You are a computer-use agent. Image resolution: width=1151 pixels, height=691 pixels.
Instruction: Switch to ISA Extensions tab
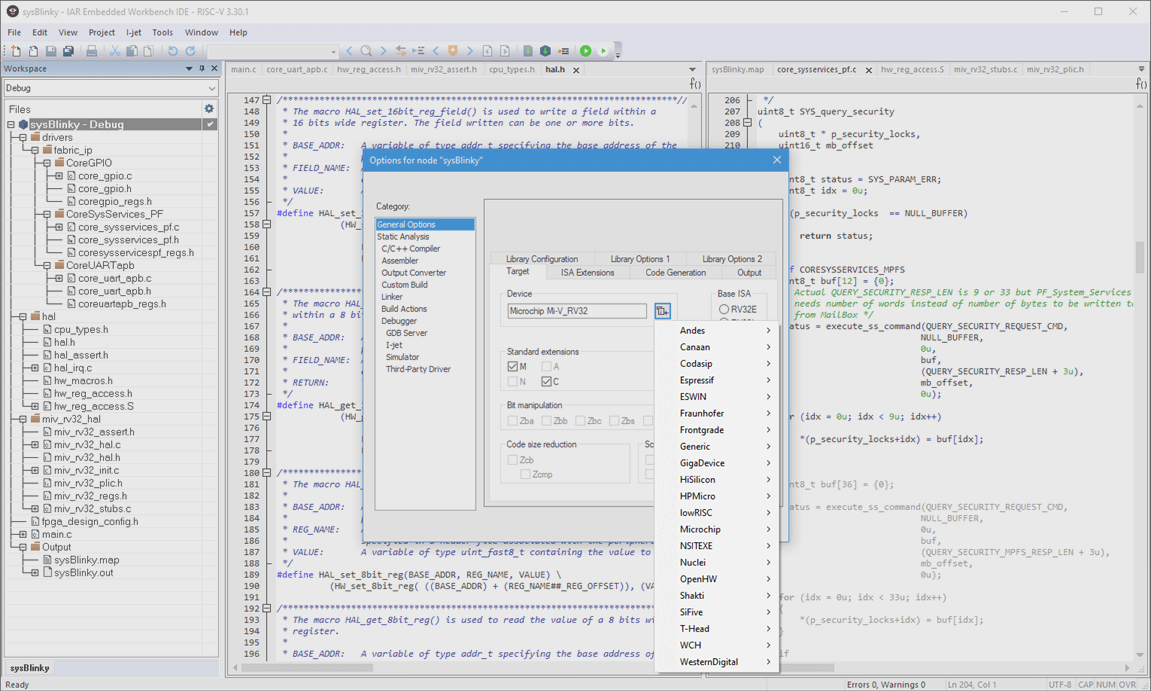click(587, 272)
